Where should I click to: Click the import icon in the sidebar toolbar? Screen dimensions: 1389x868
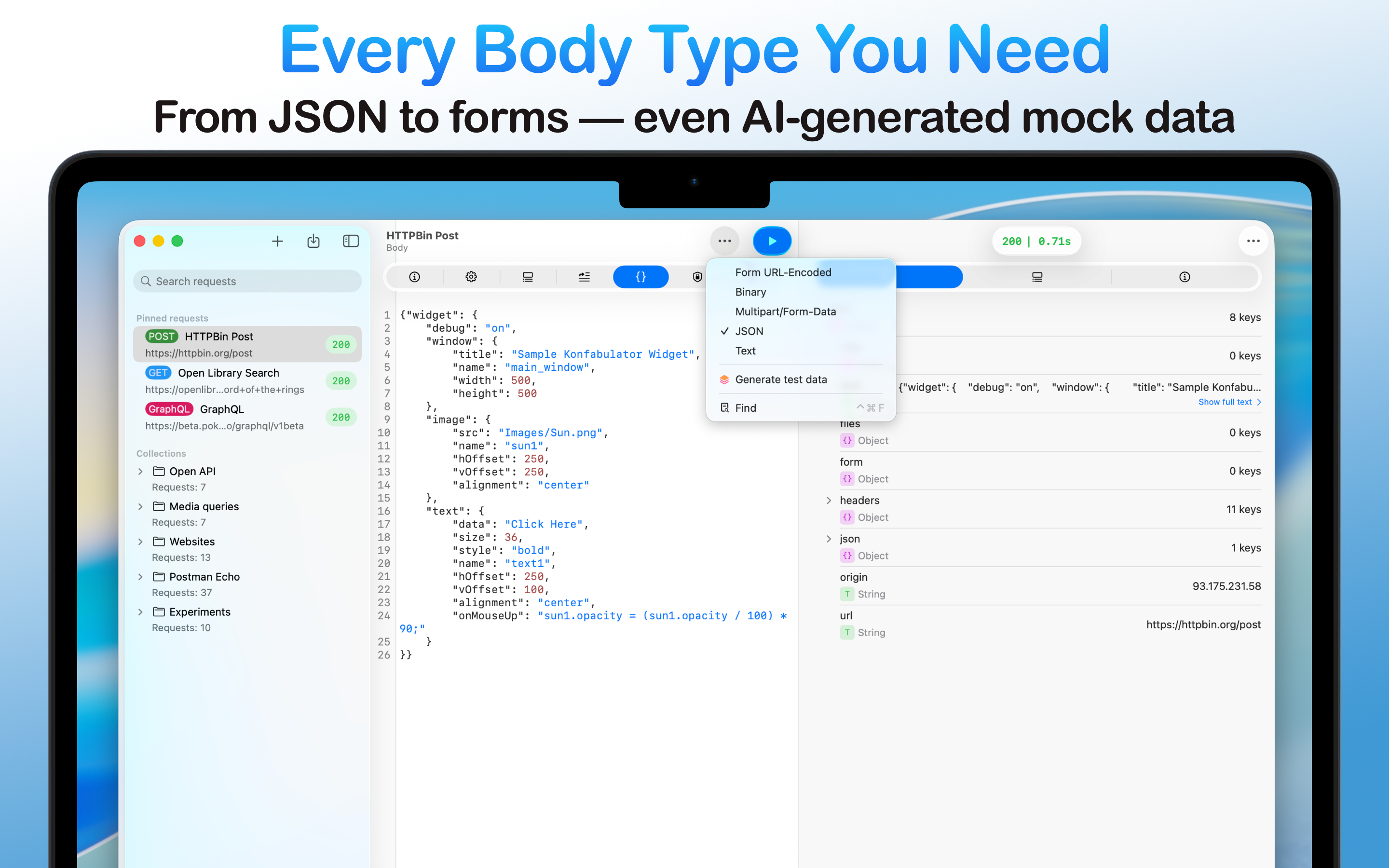tap(313, 241)
